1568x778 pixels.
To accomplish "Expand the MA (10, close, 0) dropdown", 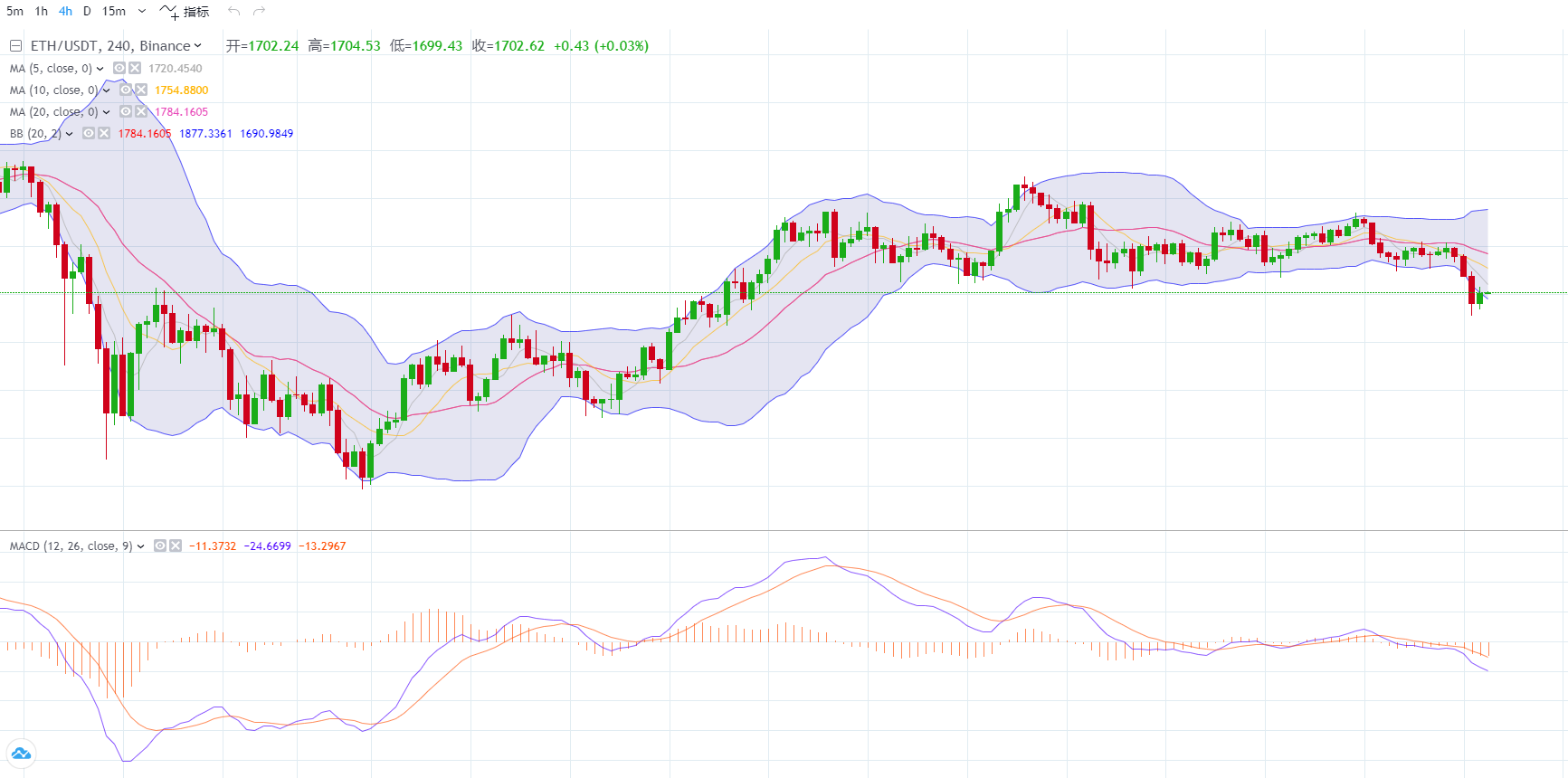I will coord(106,90).
